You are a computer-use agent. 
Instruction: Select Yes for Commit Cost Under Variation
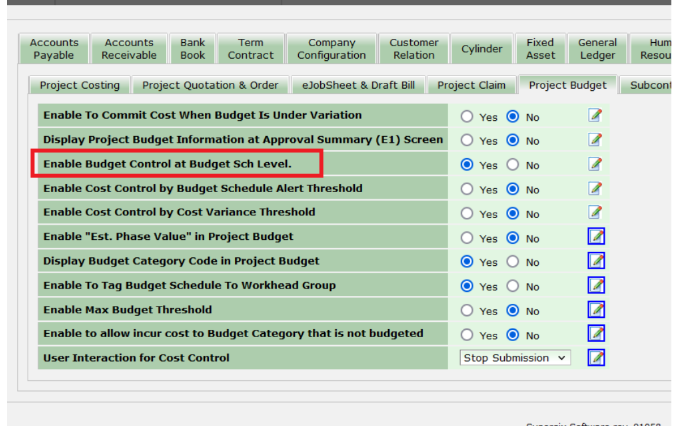pos(467,116)
